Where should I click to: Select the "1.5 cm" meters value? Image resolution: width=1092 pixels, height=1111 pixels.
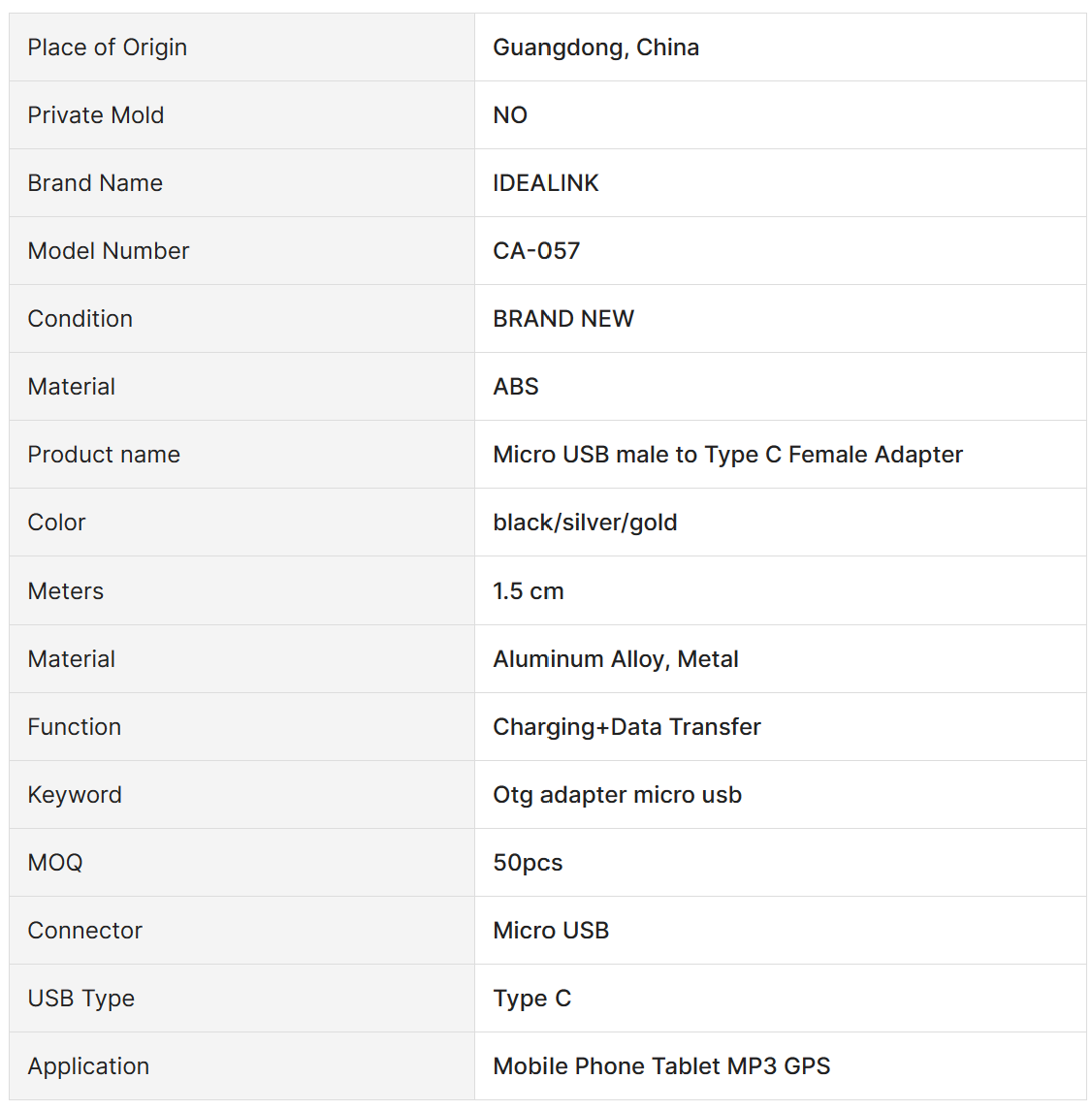pyautogui.click(x=528, y=591)
